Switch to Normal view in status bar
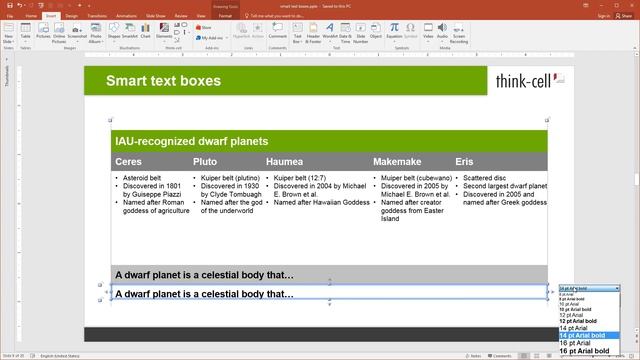 pyautogui.click(x=524, y=356)
